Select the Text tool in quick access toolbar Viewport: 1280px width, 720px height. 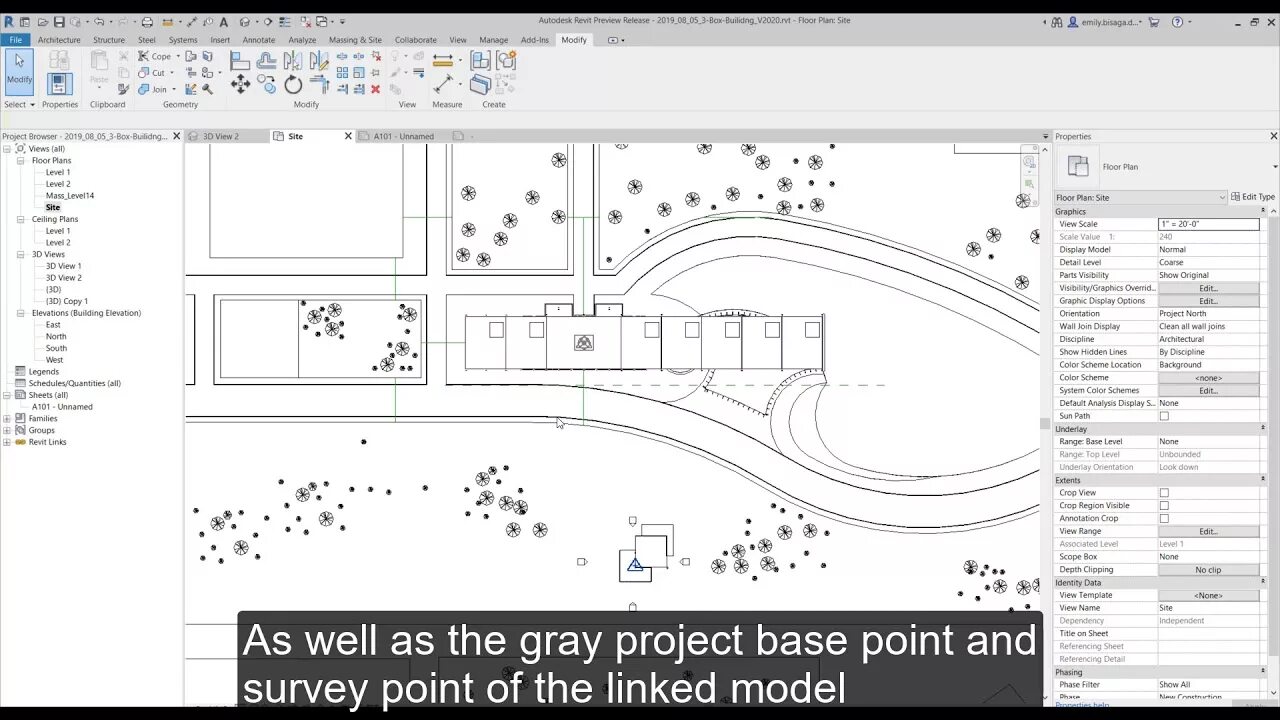tap(224, 21)
